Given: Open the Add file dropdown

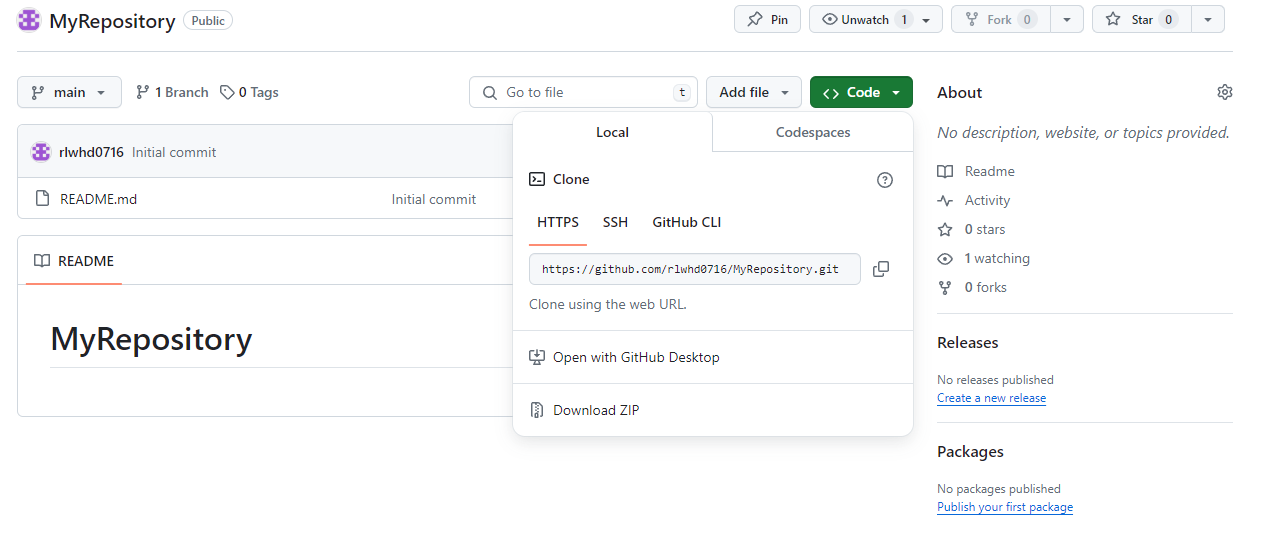Looking at the screenshot, I should pyautogui.click(x=754, y=92).
